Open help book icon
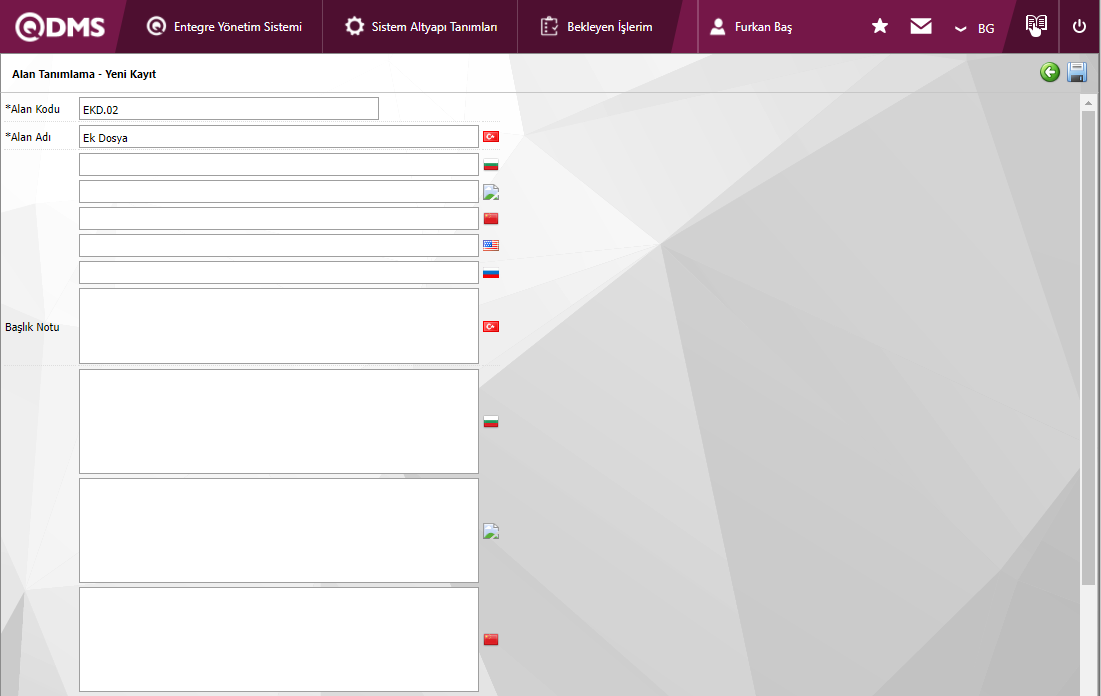This screenshot has height=696, width=1101. 1036,25
